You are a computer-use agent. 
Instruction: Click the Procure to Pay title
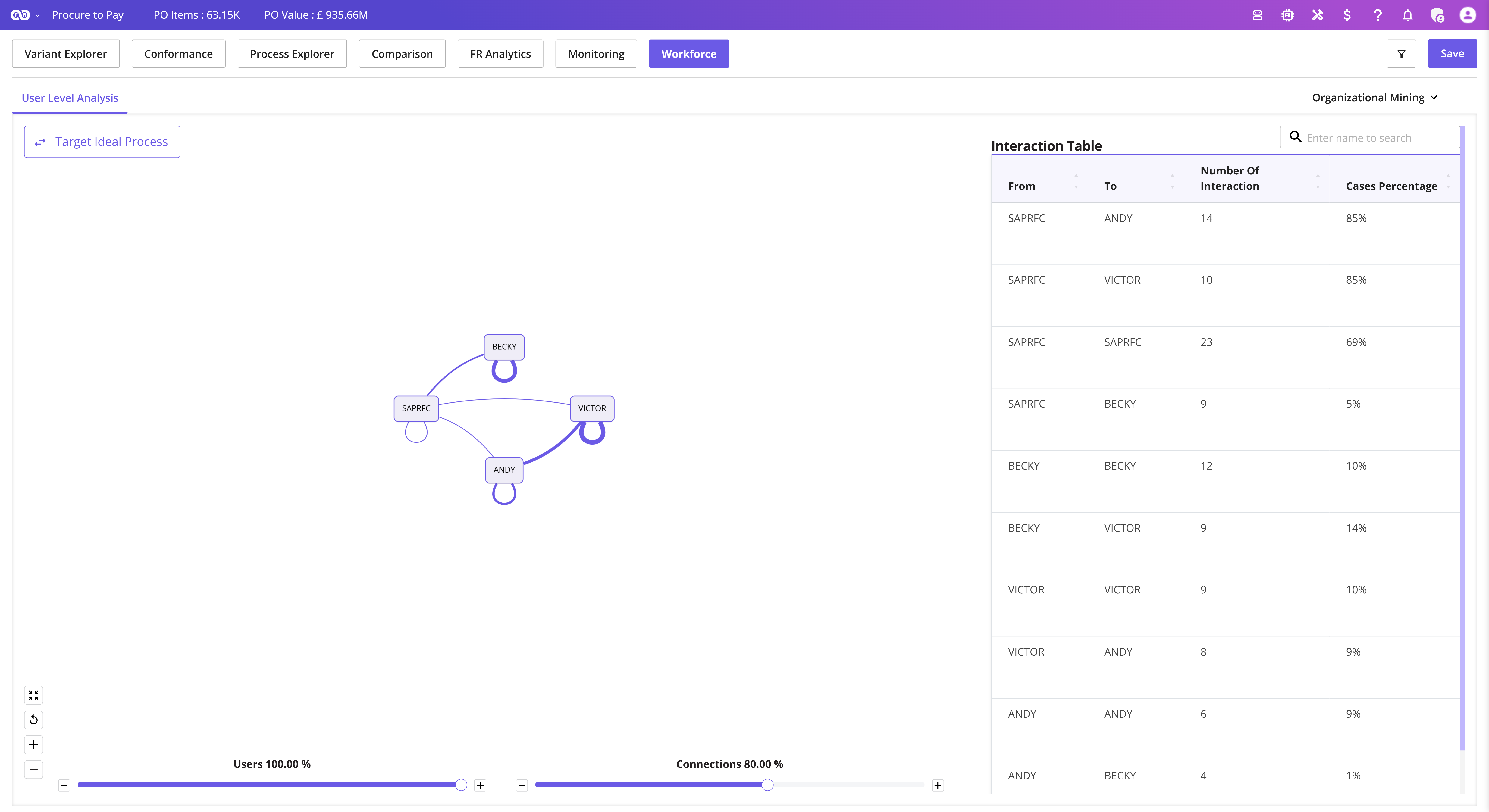[x=88, y=15]
